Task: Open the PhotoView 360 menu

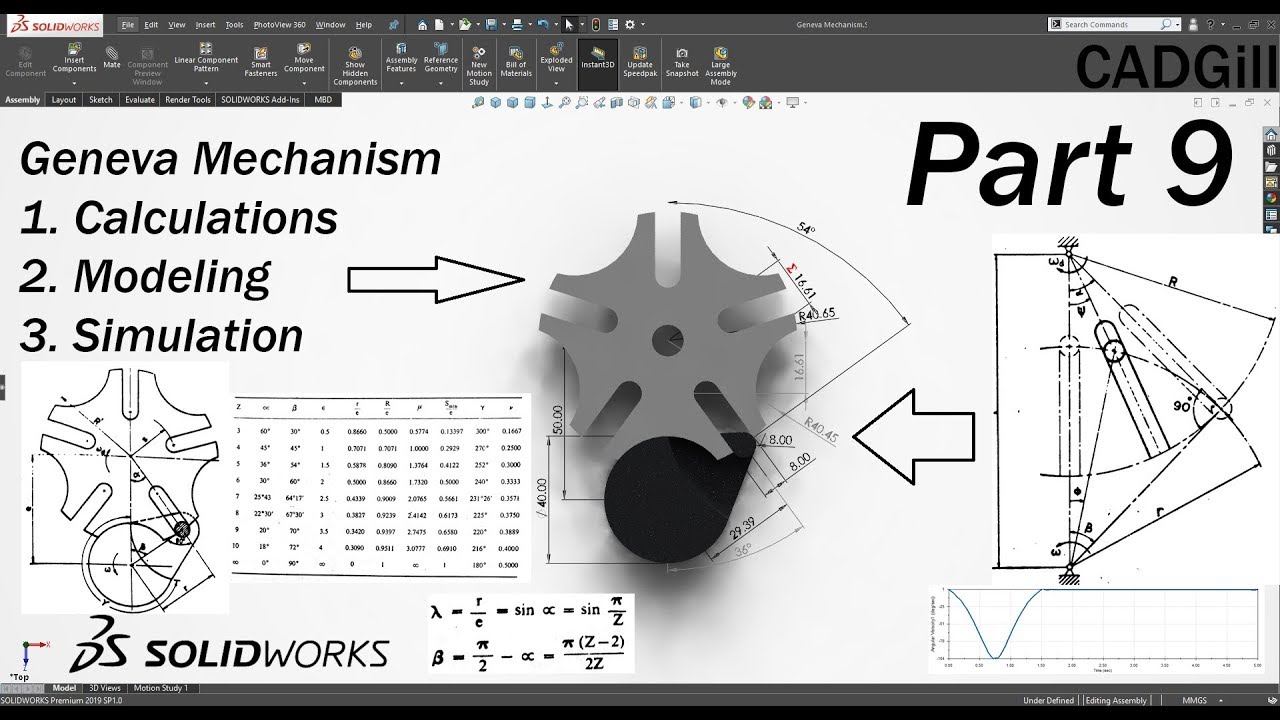Action: pos(280,24)
